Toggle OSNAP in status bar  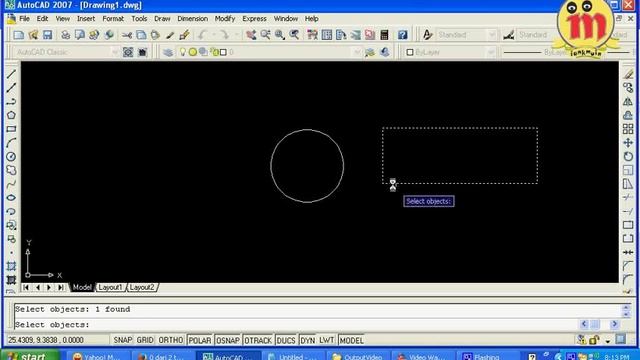[228, 340]
